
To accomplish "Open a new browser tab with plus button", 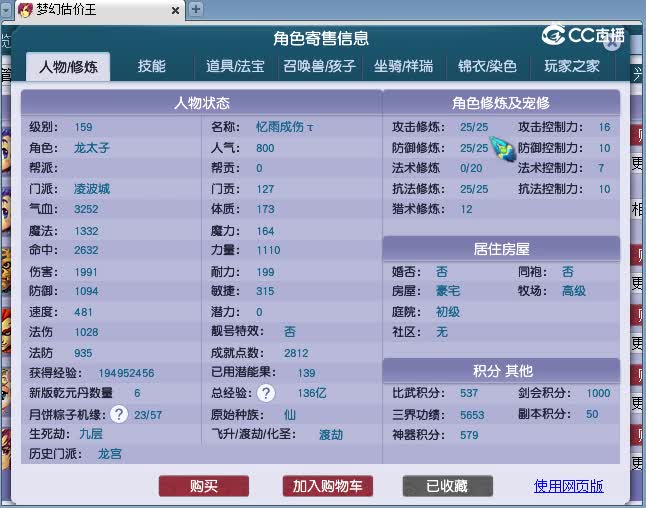I will point(196,9).
